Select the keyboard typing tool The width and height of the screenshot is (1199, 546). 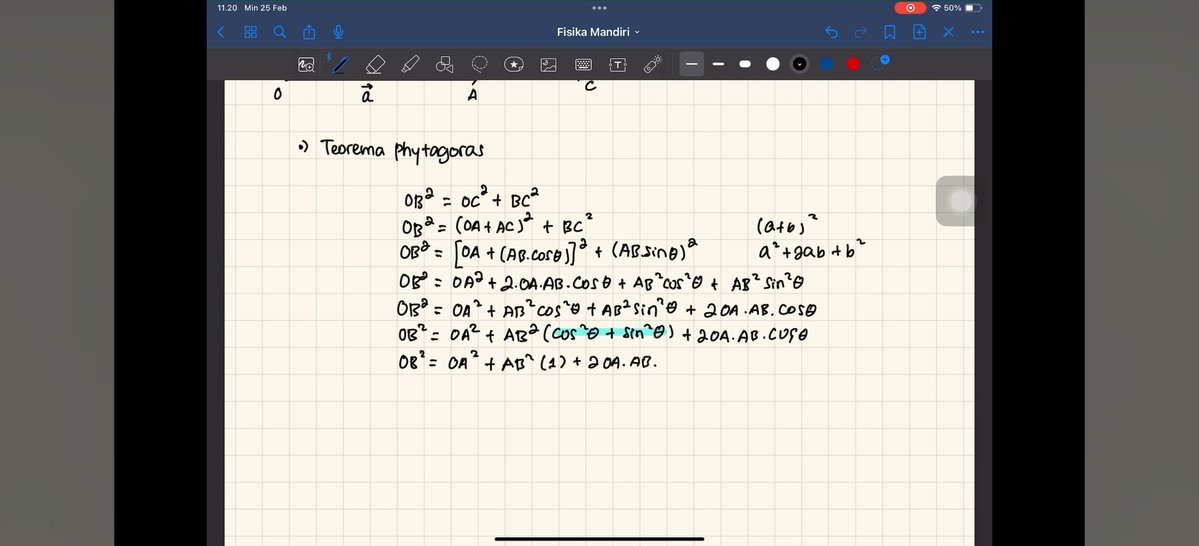coord(583,65)
